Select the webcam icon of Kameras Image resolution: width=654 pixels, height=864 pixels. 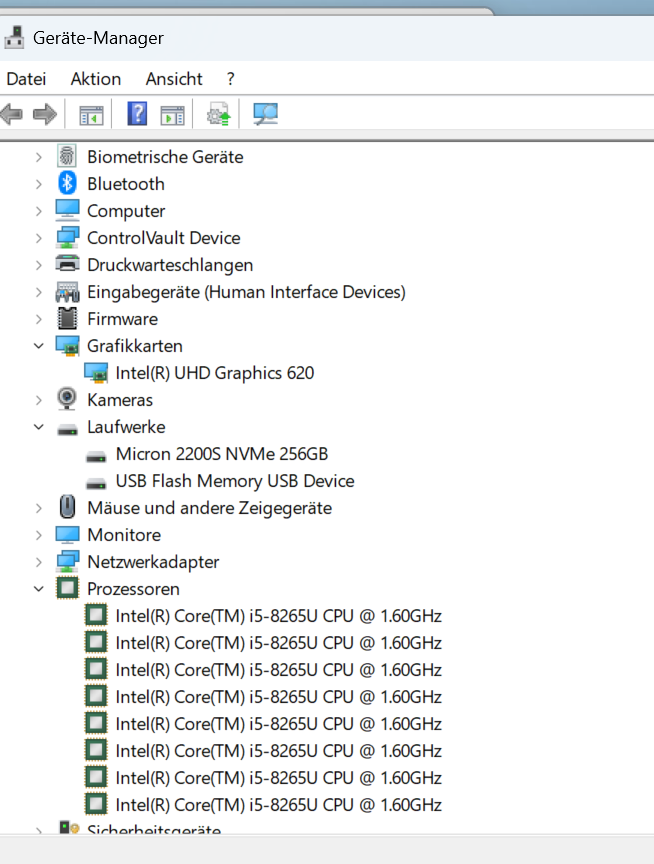tap(67, 399)
